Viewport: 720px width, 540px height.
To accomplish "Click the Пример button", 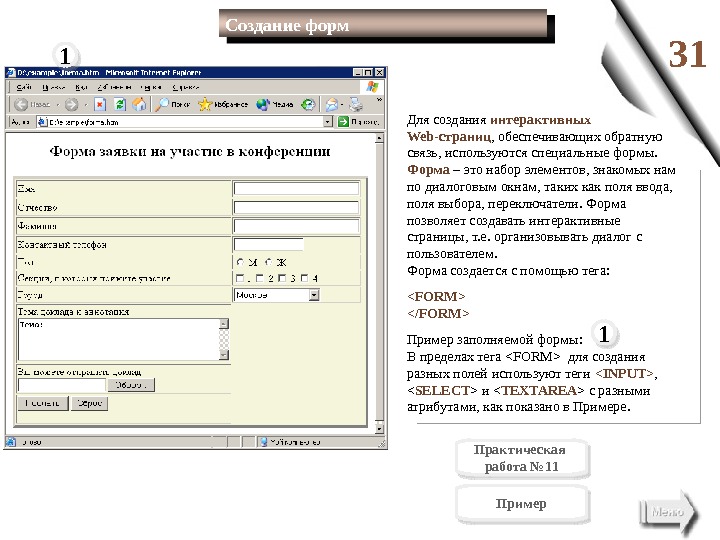I will [x=522, y=504].
